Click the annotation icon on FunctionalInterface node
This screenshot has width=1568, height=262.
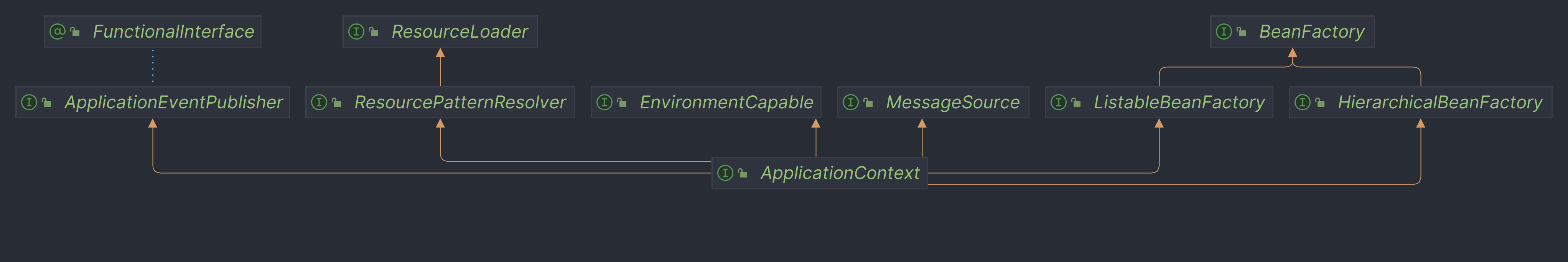coord(57,32)
